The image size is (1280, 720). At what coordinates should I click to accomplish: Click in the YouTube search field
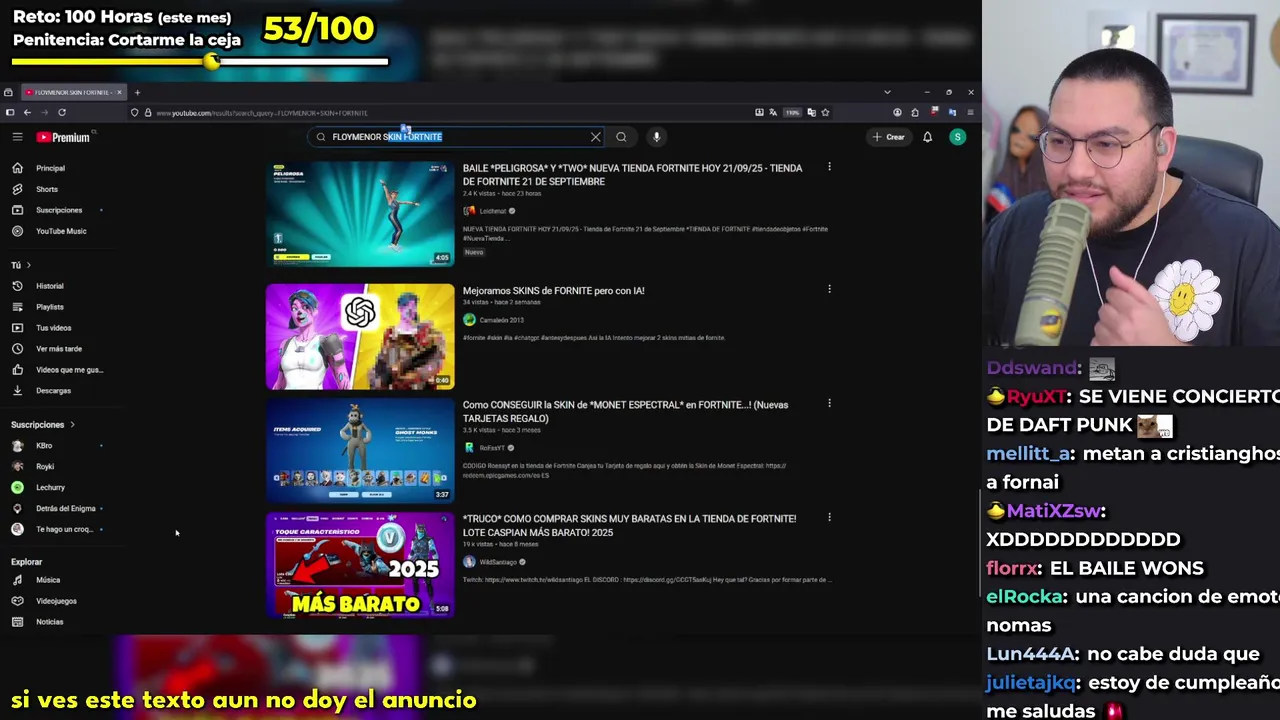455,137
